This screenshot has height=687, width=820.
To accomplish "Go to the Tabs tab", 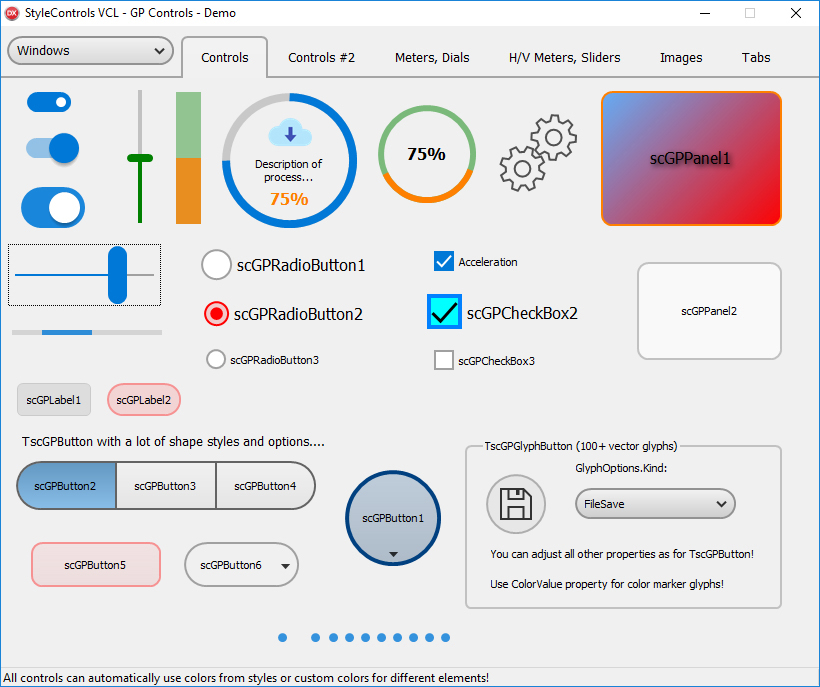I will tap(756, 58).
